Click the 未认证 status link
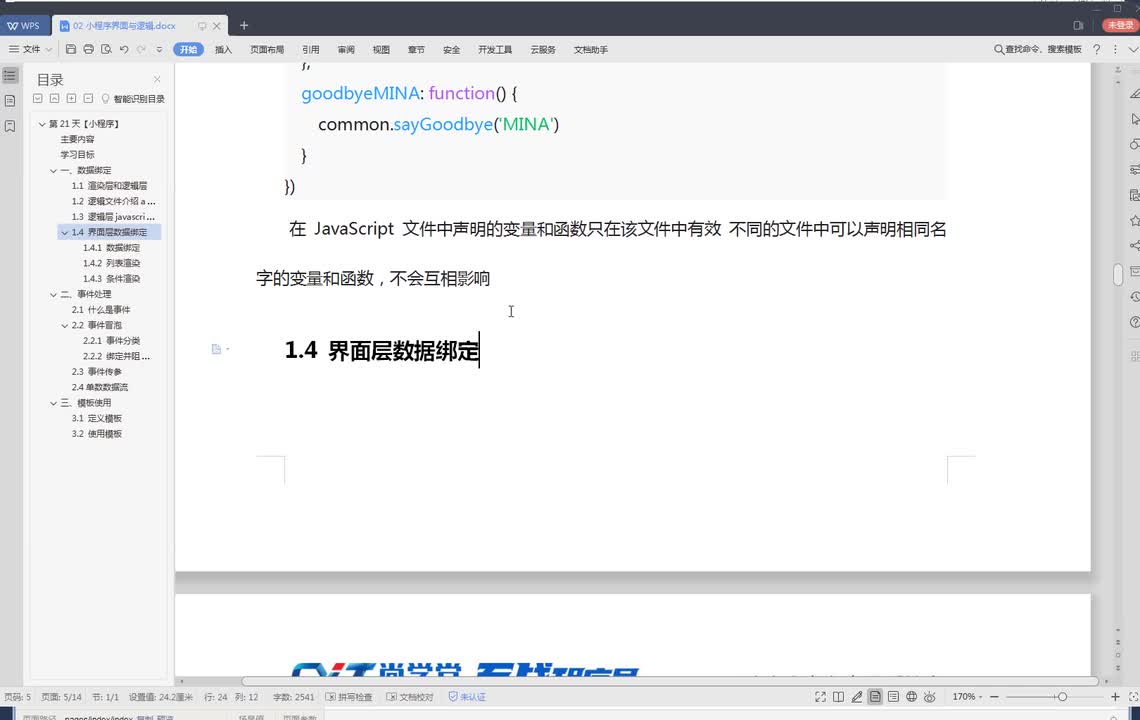Image resolution: width=1140 pixels, height=720 pixels. [467, 697]
